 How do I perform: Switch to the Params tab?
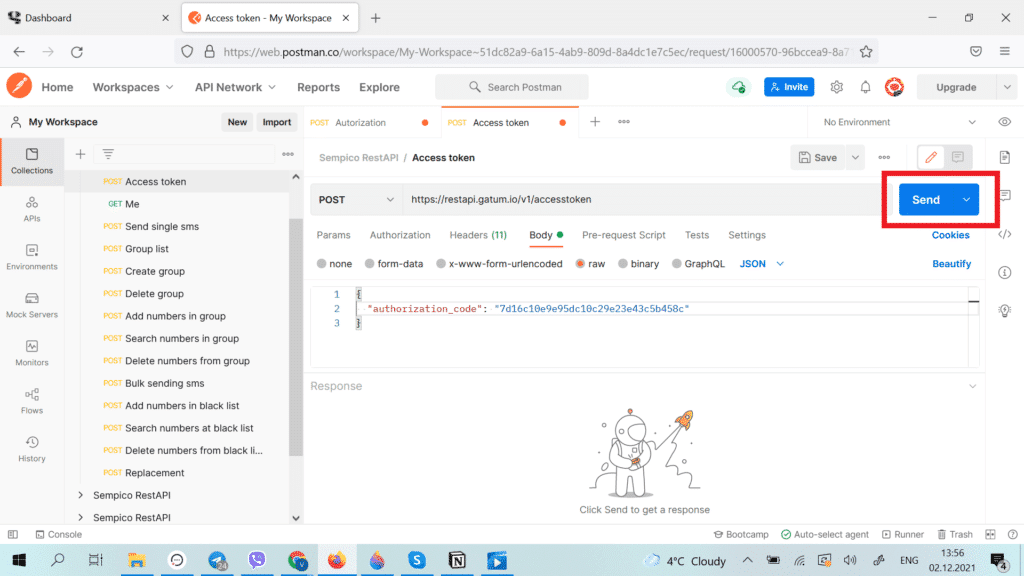(x=333, y=235)
